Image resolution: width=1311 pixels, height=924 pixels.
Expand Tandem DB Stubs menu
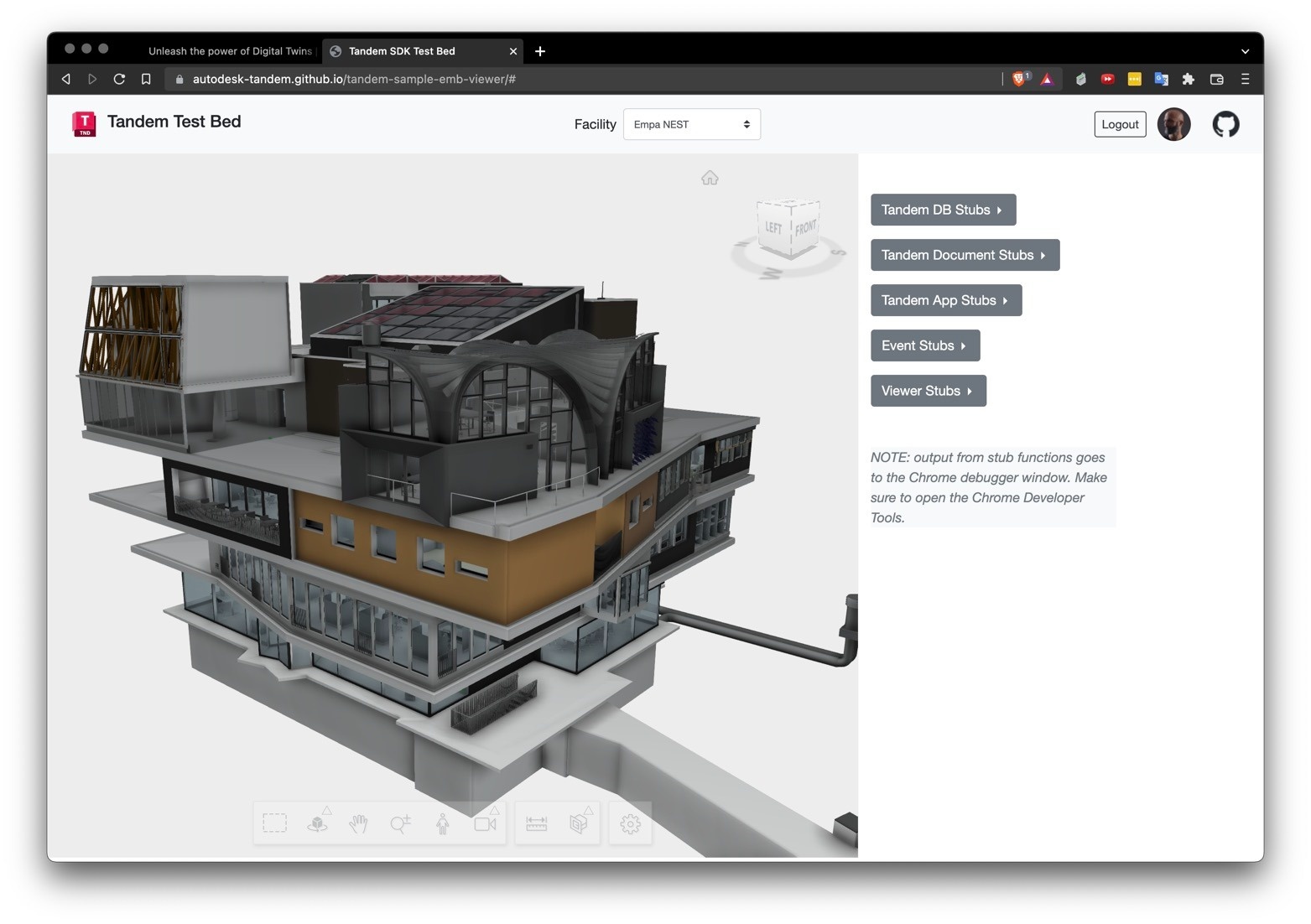coord(943,210)
